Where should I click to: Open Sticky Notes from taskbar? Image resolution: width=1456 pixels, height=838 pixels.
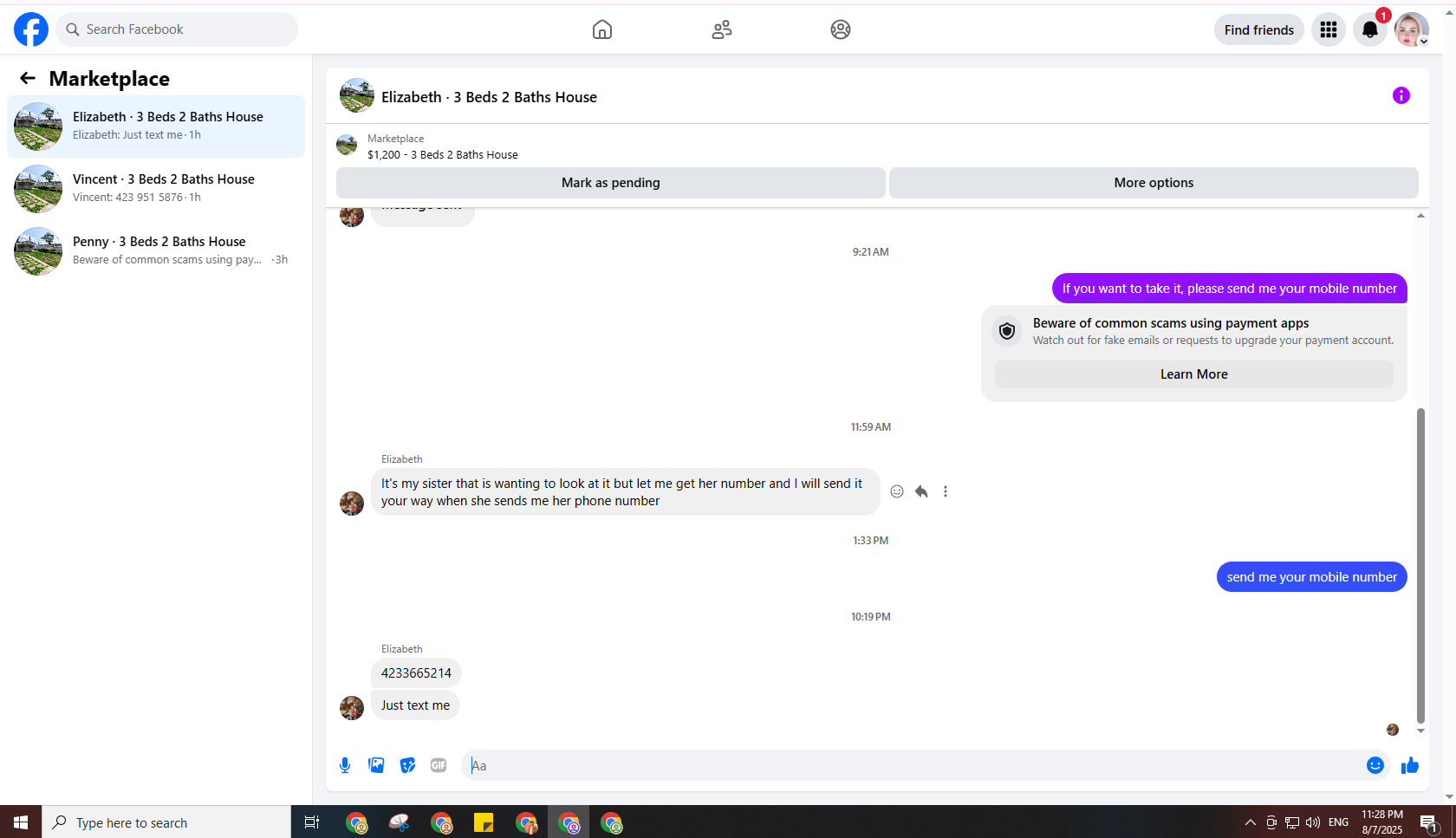484,822
